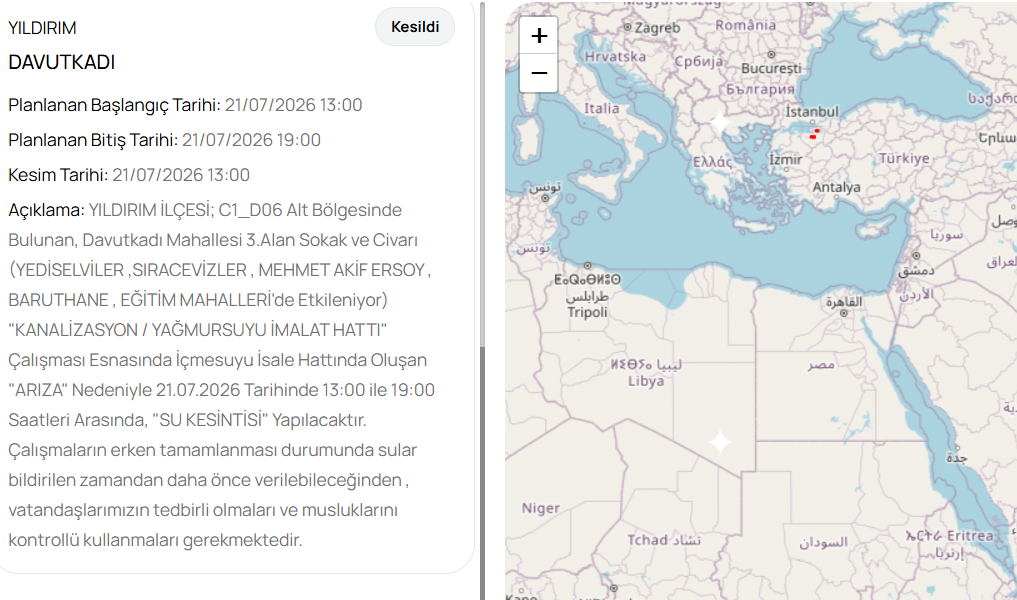Click the Zagreb city label on map
Viewport: 1017px width, 600px height.
[x=657, y=28]
